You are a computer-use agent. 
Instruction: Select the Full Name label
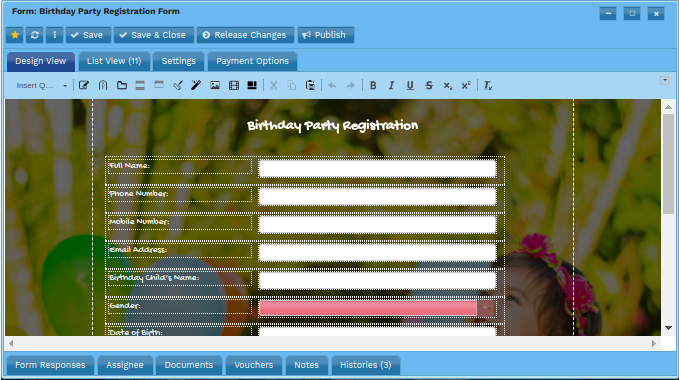129,165
